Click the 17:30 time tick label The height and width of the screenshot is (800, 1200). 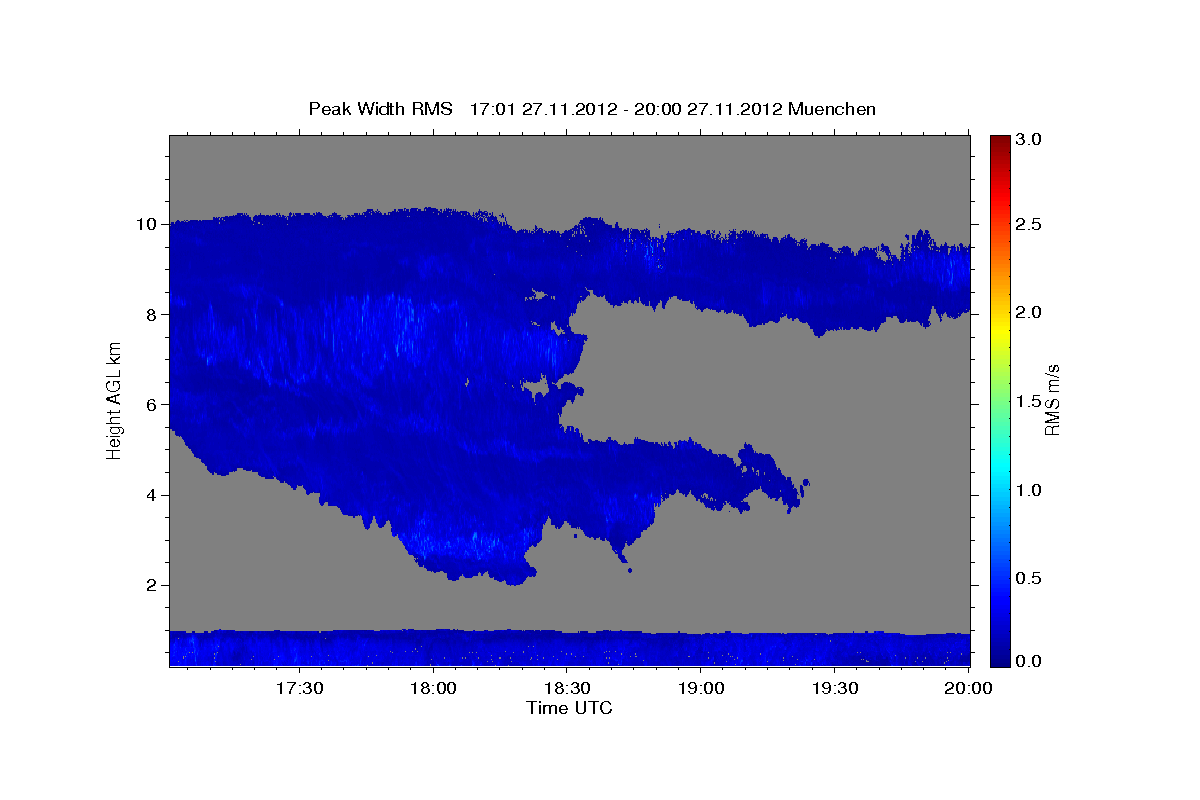[x=299, y=689]
